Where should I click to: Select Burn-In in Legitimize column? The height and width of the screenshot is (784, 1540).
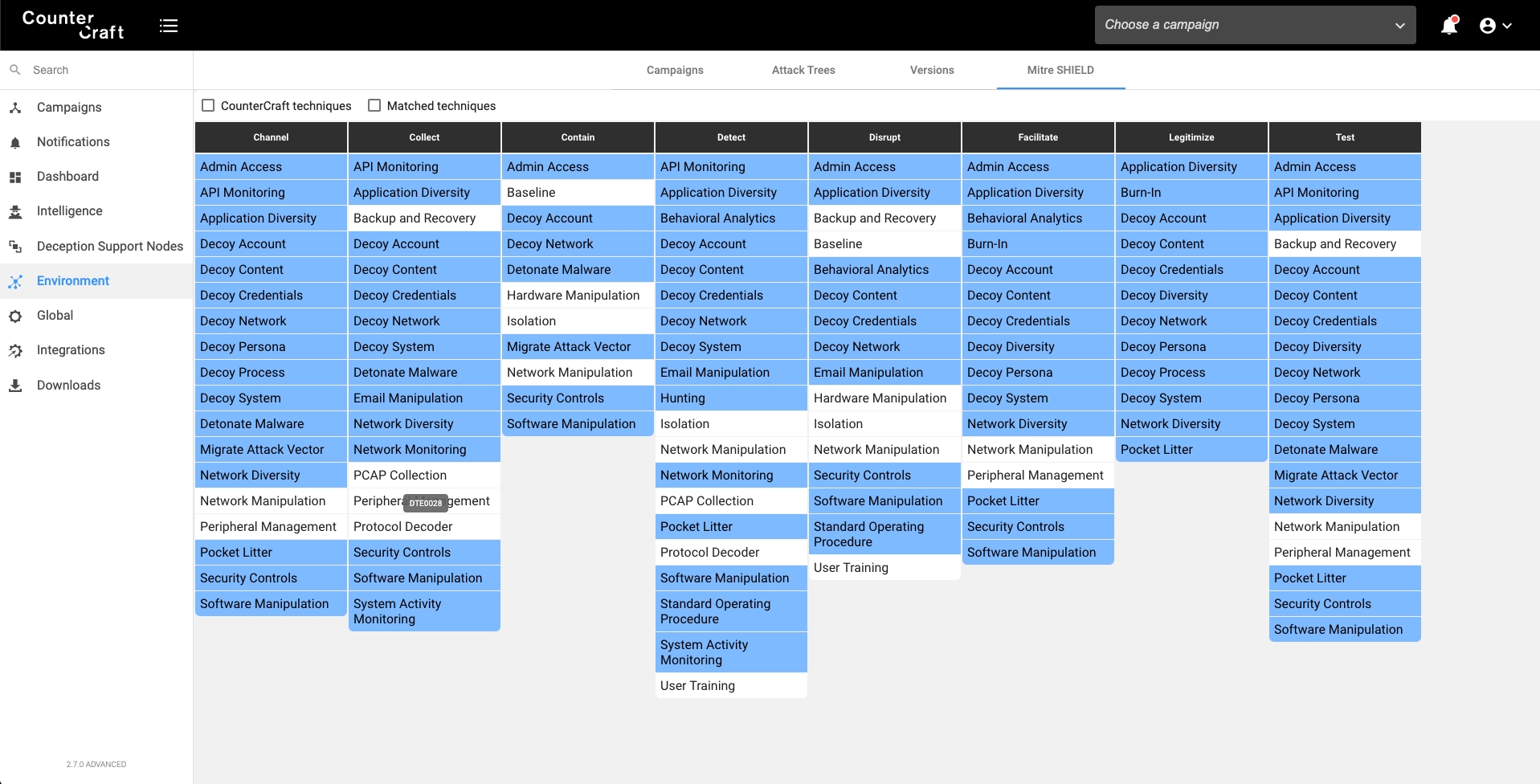1191,193
